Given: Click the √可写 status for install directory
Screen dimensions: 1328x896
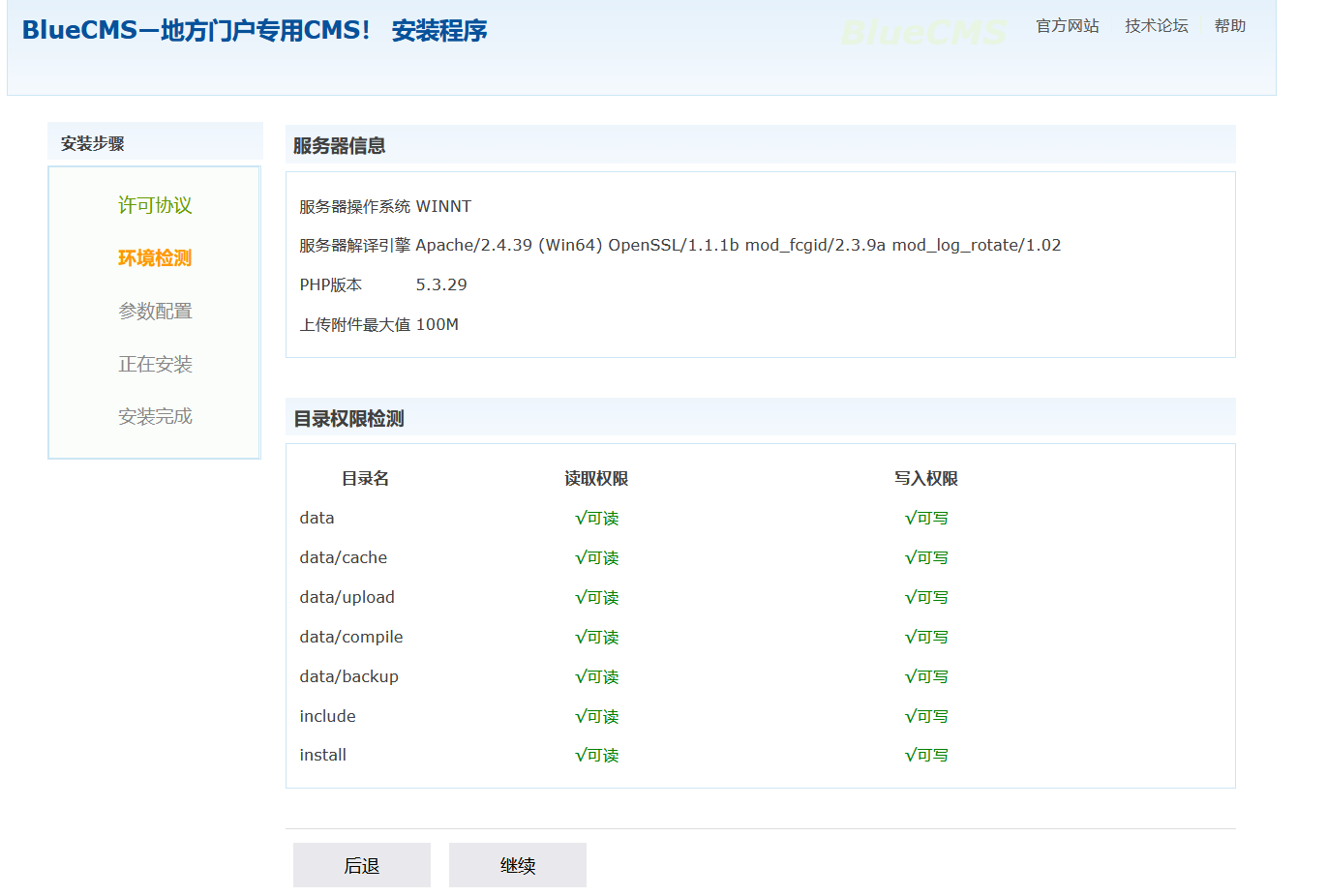Looking at the screenshot, I should (926, 756).
